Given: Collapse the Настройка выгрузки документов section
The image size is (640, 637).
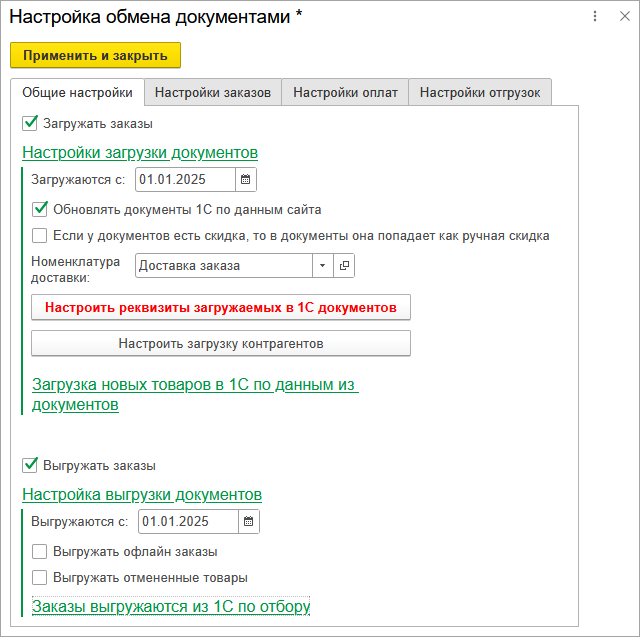Looking at the screenshot, I should pos(142,495).
